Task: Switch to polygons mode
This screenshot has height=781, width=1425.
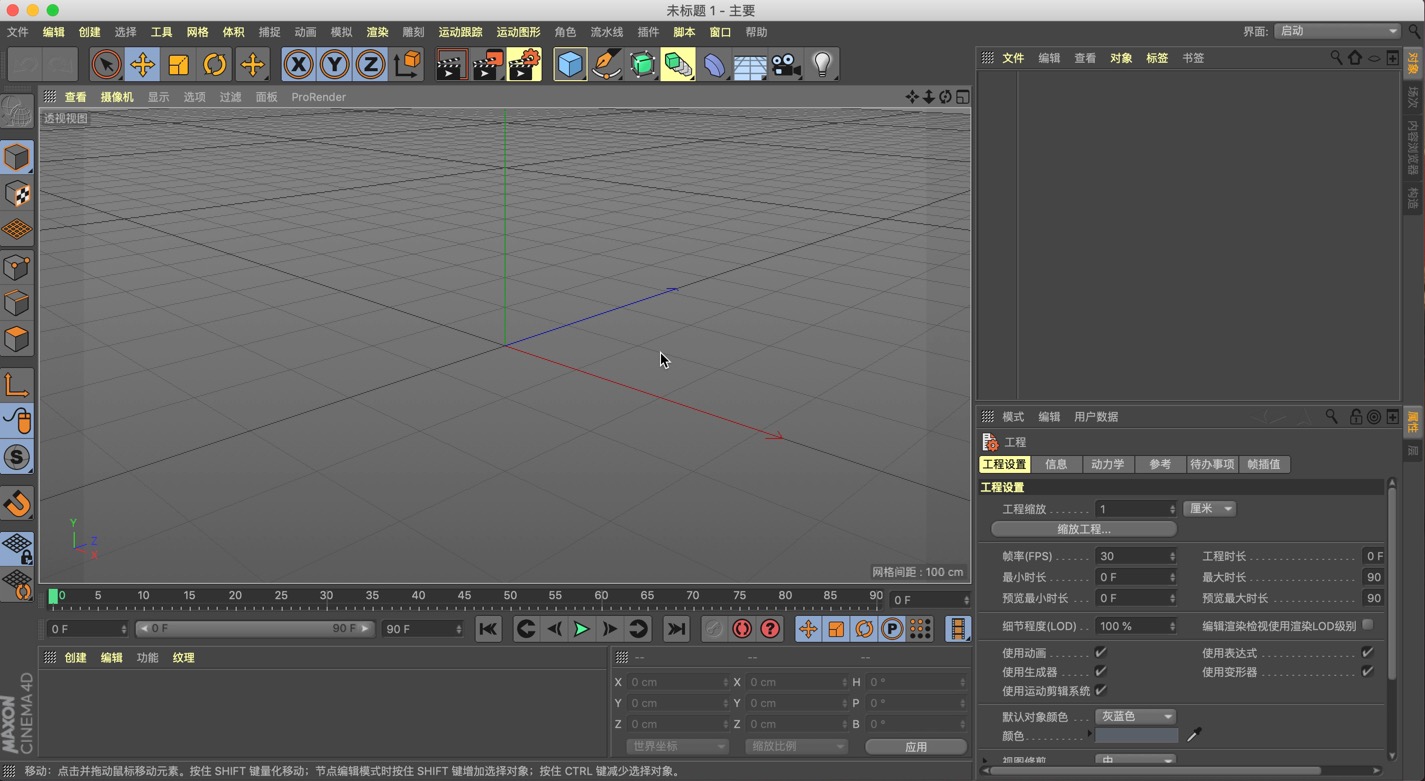Action: 17,339
